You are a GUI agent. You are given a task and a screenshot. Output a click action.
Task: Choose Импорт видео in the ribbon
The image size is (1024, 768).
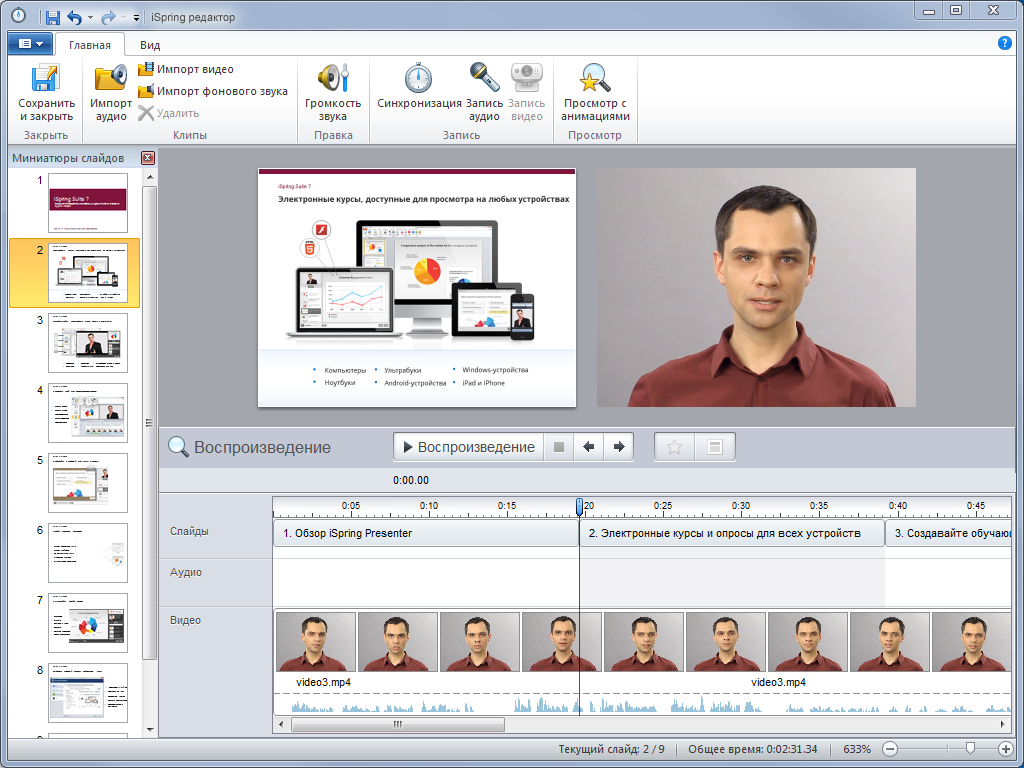186,69
